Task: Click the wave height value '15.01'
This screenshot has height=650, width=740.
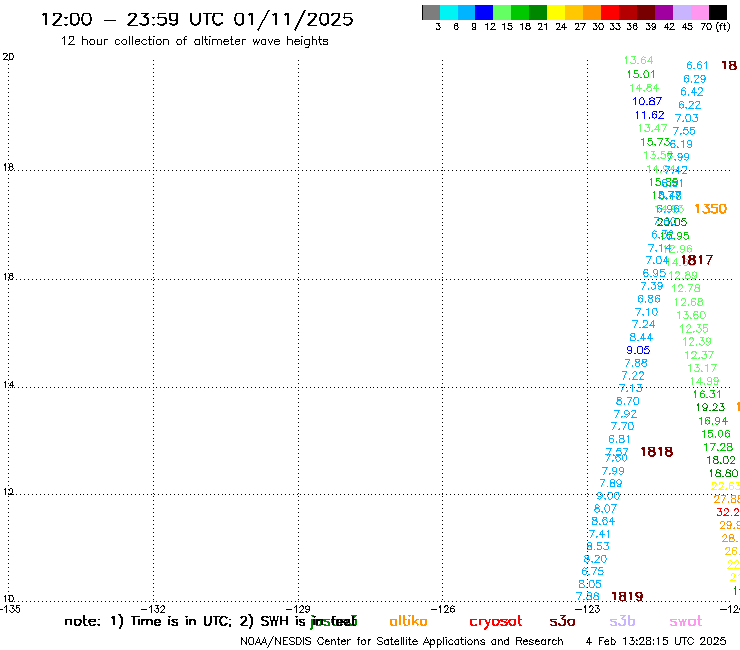Action: point(641,74)
